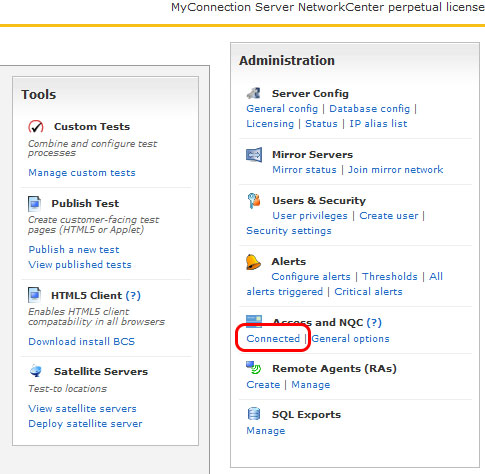Open Join mirror network
This screenshot has height=474, width=485.
click(x=396, y=170)
